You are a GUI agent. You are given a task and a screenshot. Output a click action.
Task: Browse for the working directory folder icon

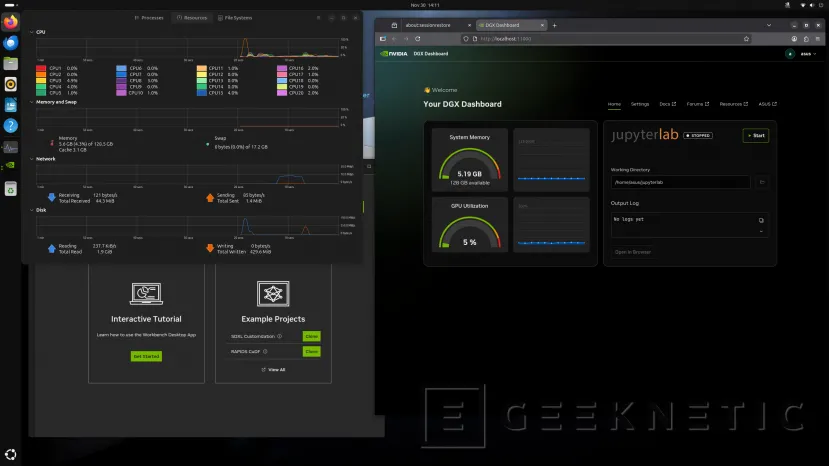(x=762, y=182)
